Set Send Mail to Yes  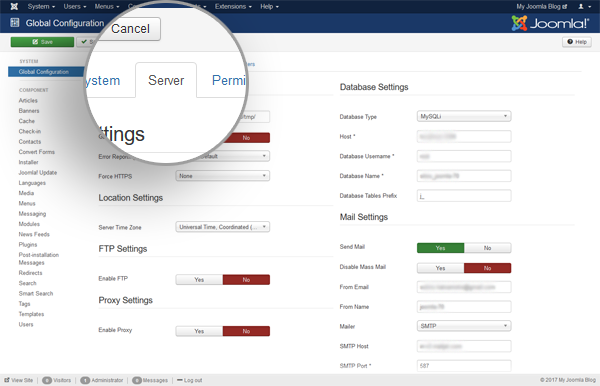point(440,248)
